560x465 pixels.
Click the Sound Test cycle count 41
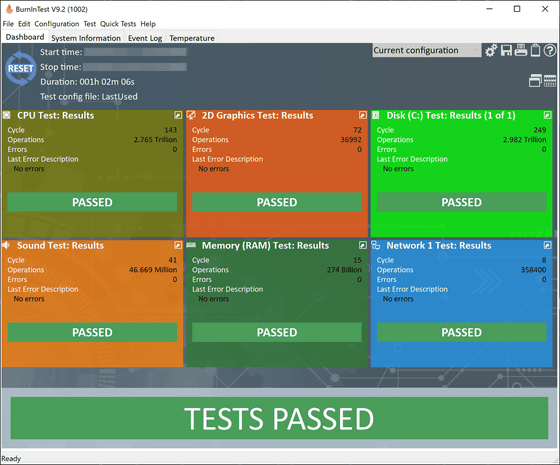click(x=173, y=260)
